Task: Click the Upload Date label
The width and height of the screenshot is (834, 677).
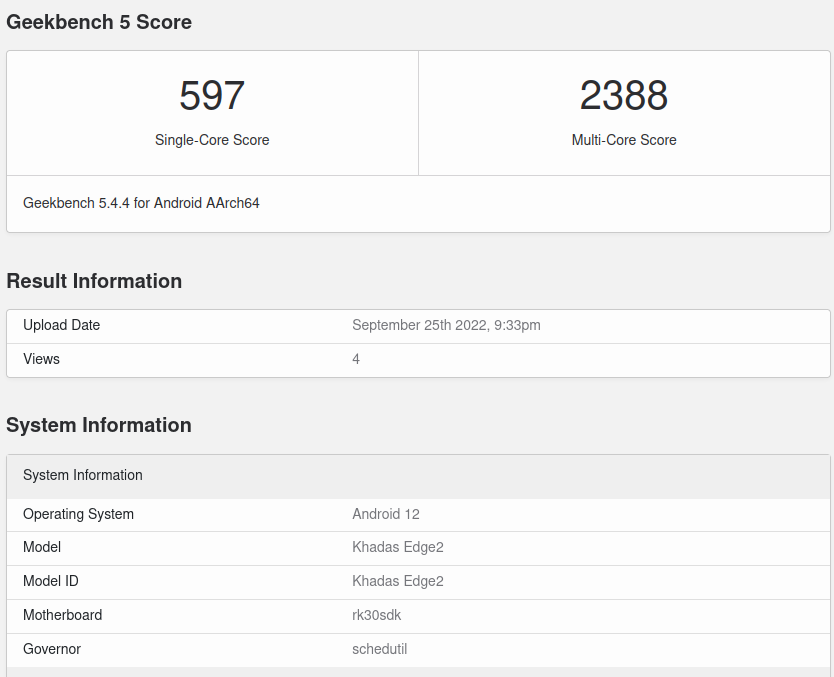Action: pyautogui.click(x=62, y=325)
